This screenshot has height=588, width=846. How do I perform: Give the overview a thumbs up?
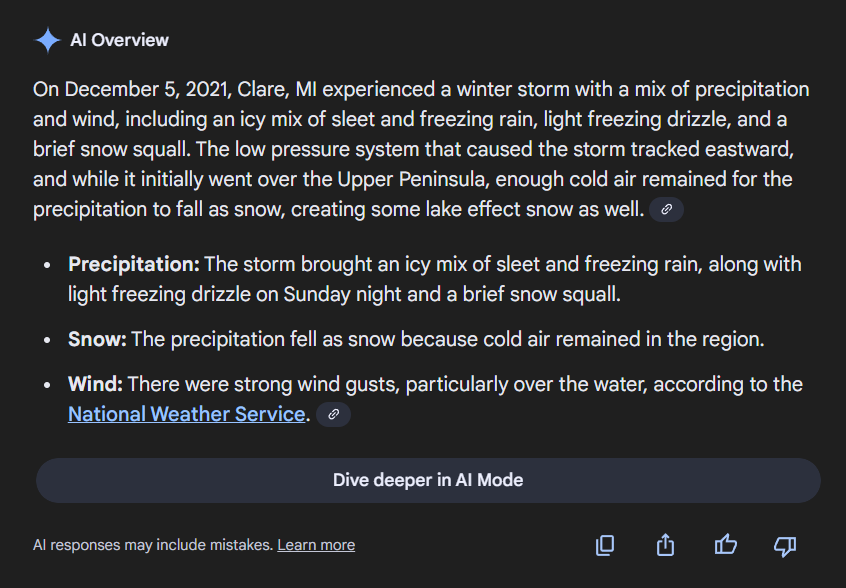(x=725, y=545)
